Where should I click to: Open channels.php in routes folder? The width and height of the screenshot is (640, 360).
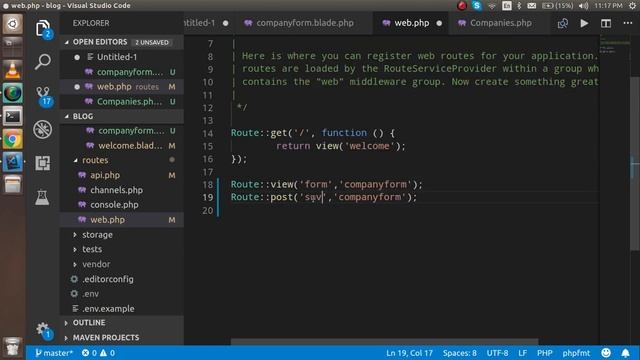[x=122, y=190]
